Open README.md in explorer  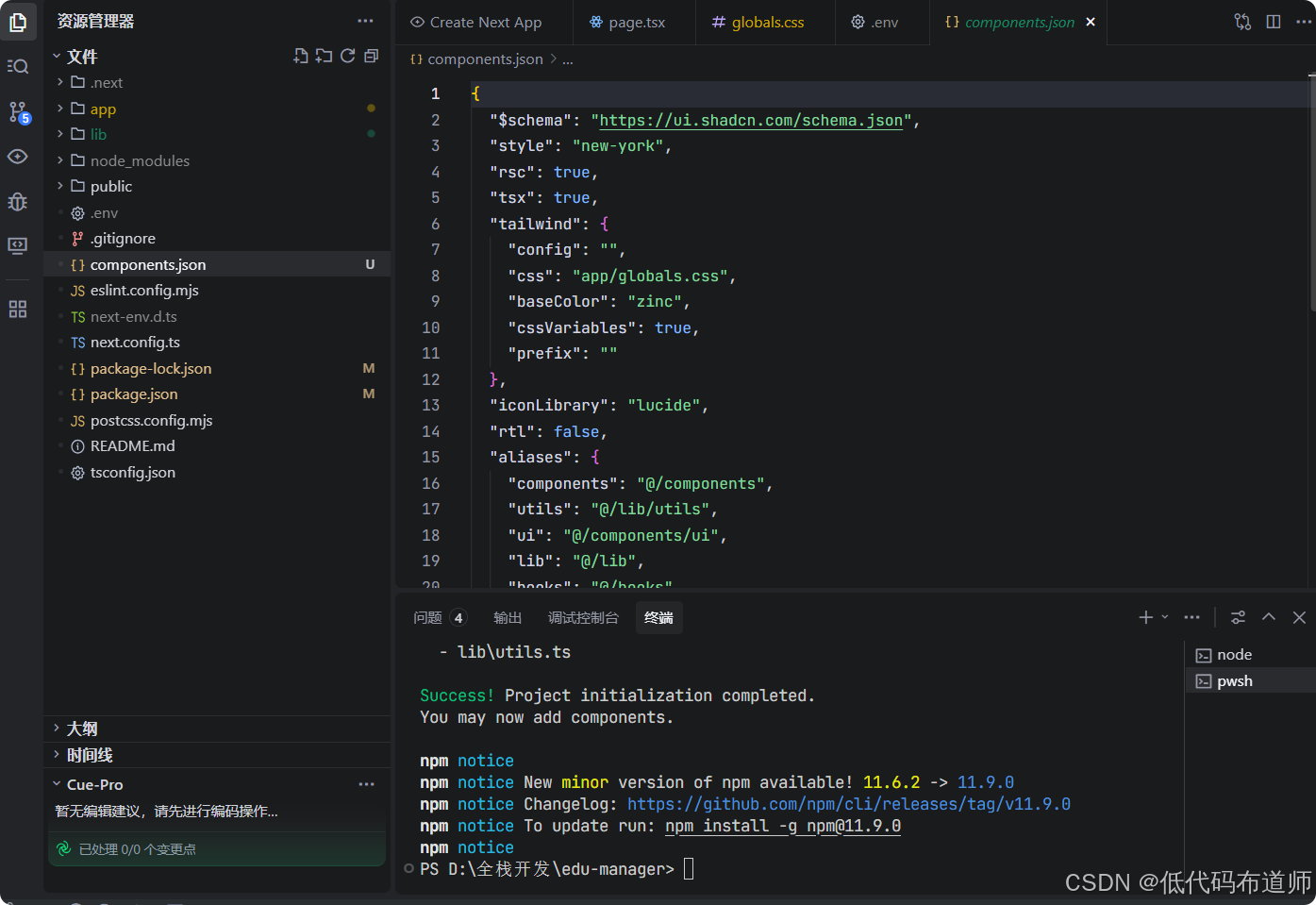tap(217, 446)
